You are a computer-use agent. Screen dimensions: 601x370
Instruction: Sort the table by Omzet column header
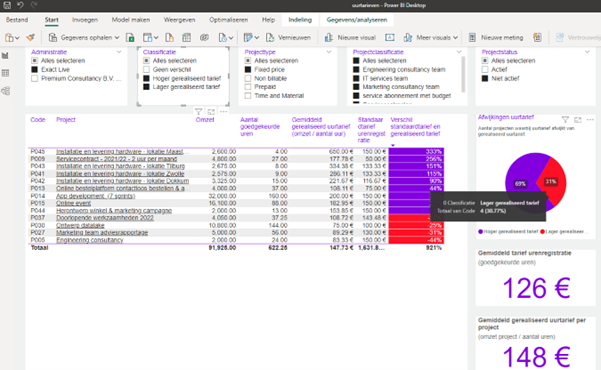(205, 120)
